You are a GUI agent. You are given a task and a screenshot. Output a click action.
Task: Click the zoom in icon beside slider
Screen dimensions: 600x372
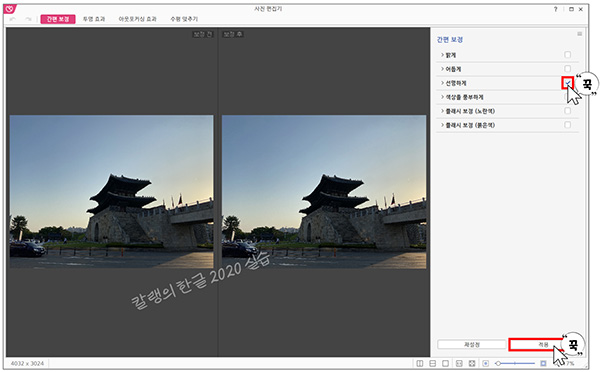click(543, 363)
